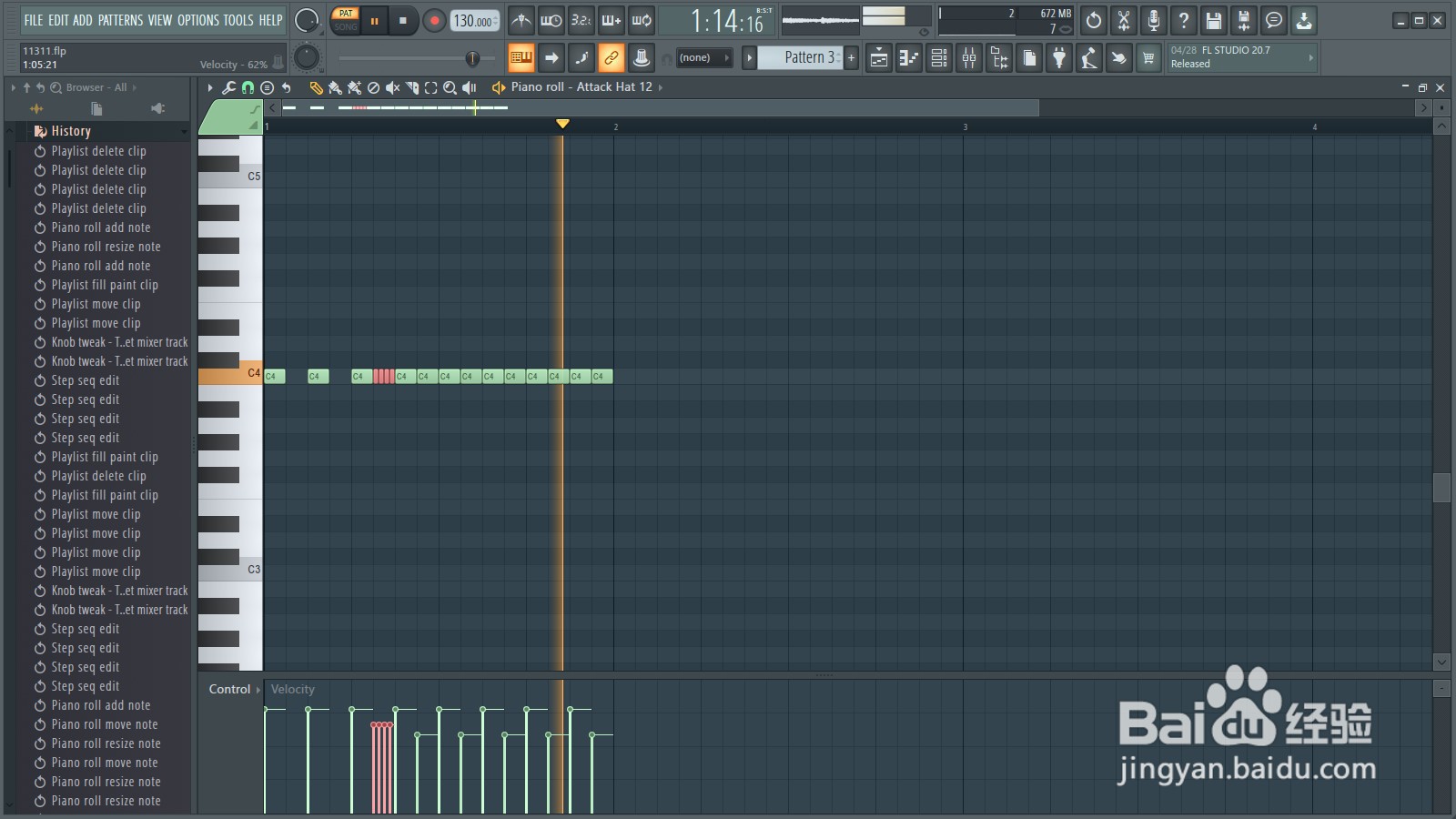The width and height of the screenshot is (1456, 819).
Task: Open the Channel rack icon
Action: [x=939, y=58]
